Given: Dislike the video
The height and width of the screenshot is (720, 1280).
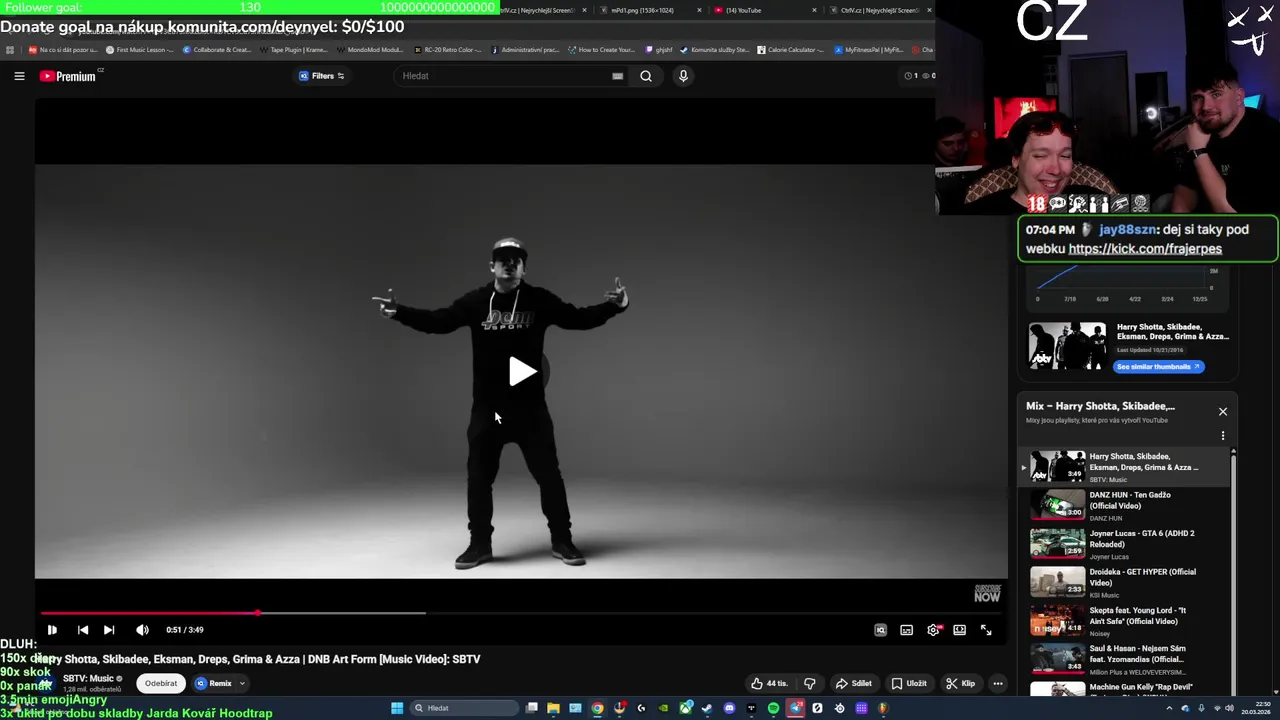Looking at the screenshot, I should coord(810,684).
